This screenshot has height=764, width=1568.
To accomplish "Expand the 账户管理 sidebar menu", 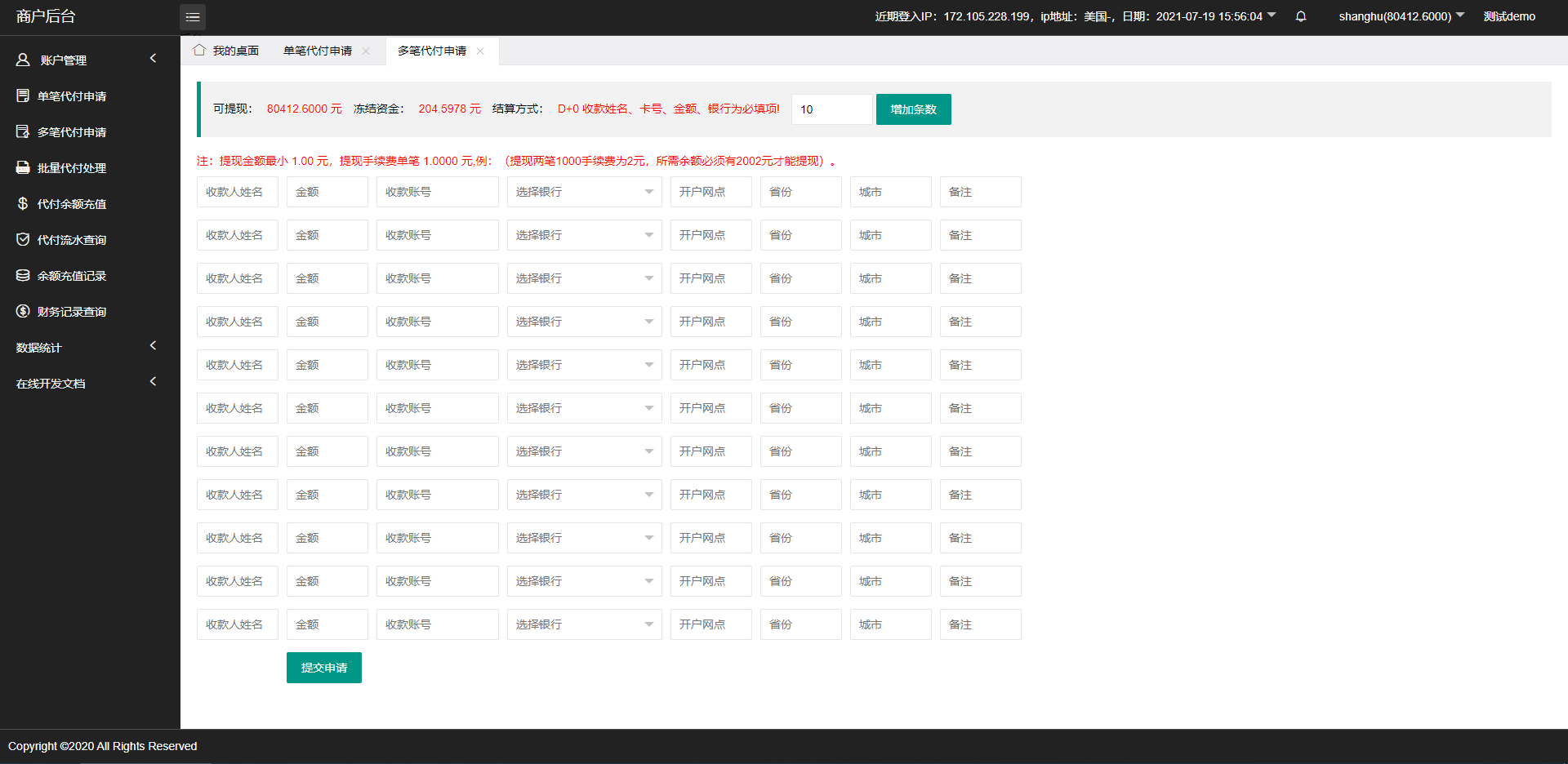I will coord(86,60).
